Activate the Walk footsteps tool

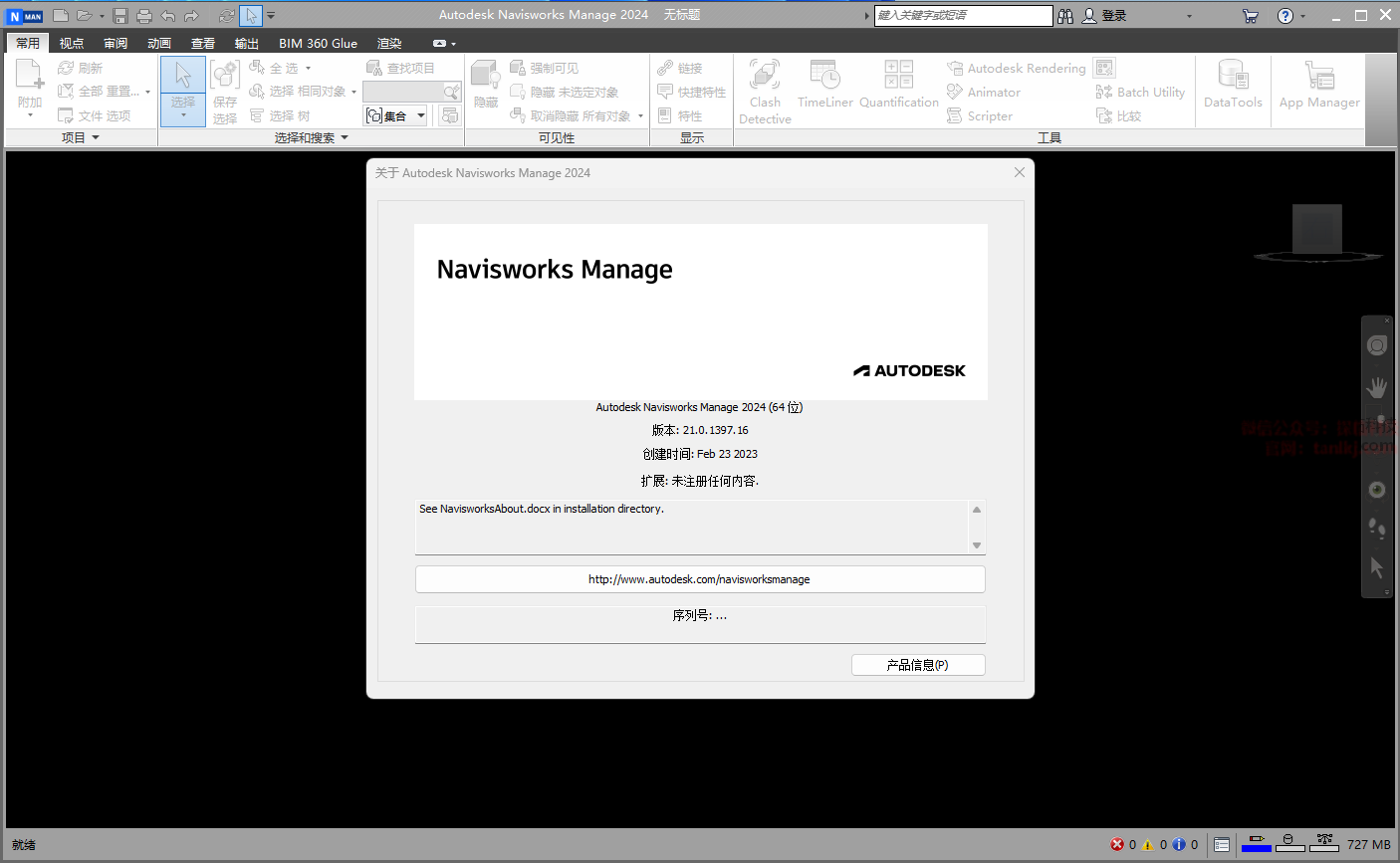pos(1377,528)
